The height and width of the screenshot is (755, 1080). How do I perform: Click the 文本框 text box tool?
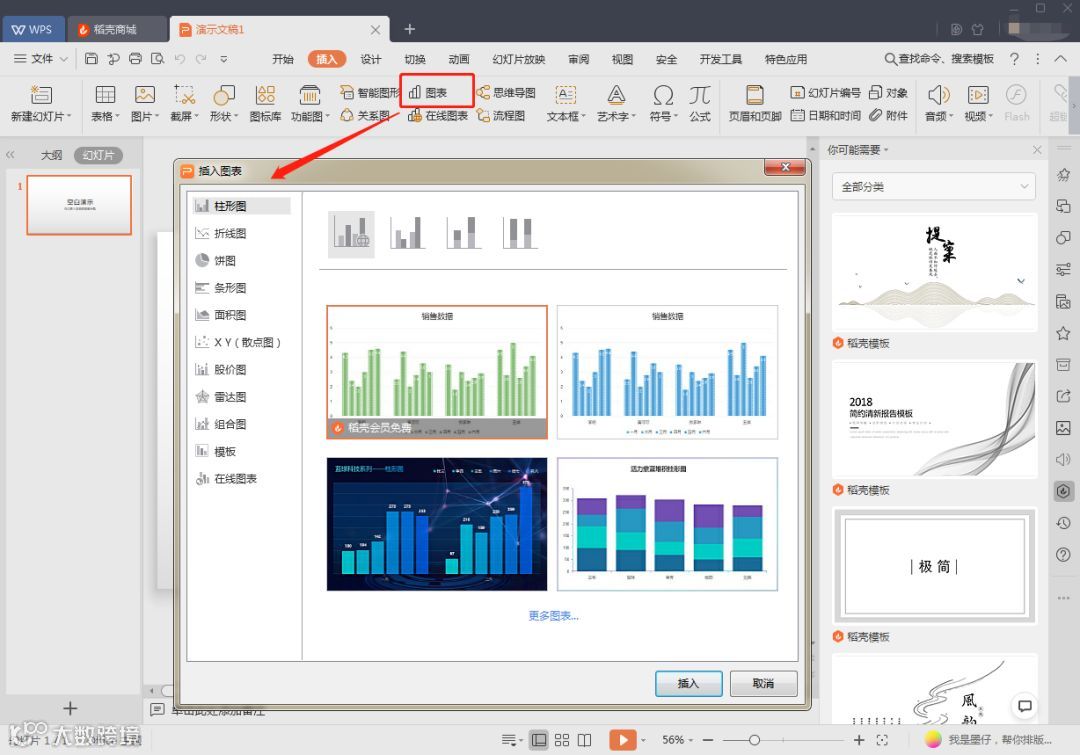click(x=565, y=103)
